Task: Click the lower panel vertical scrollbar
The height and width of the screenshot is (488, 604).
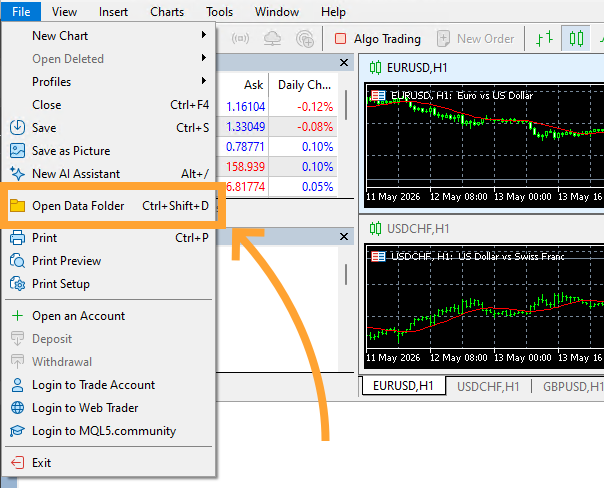Action: pos(346,274)
